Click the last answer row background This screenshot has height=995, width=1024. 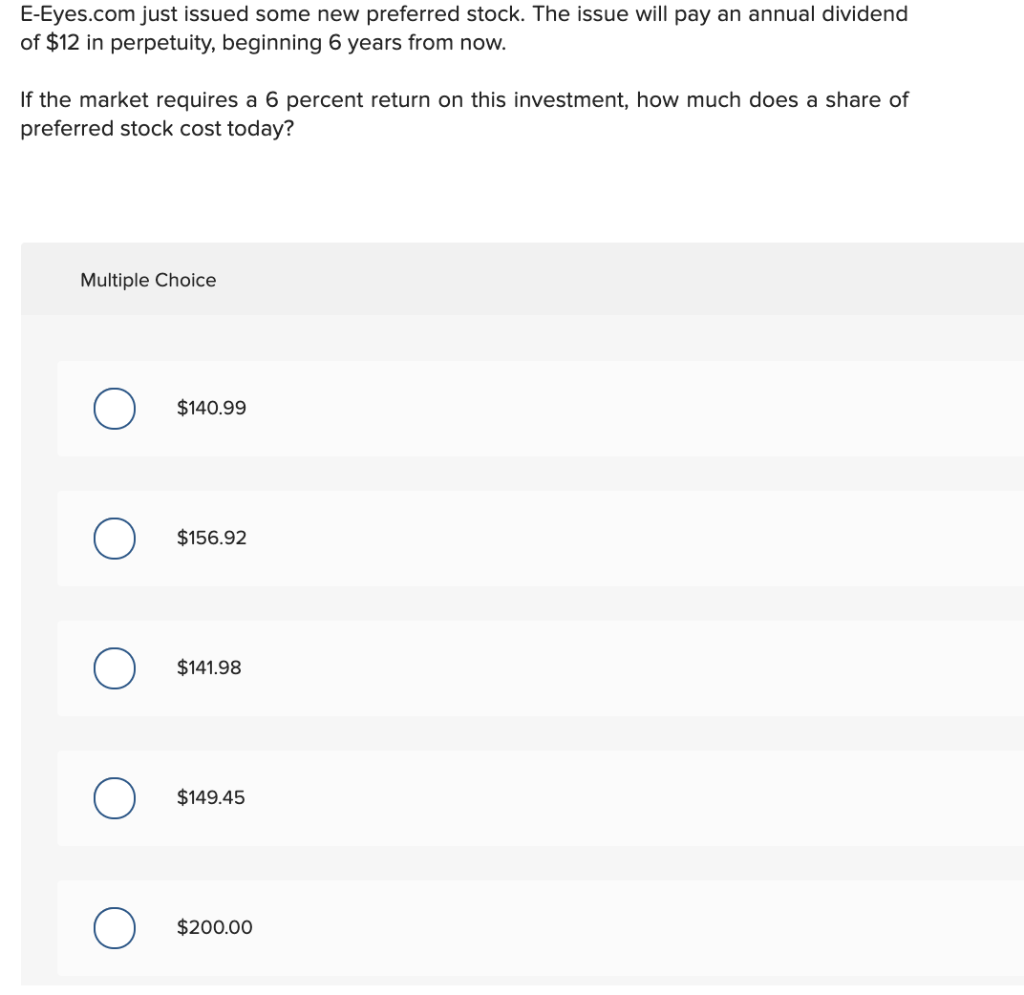click(x=600, y=927)
